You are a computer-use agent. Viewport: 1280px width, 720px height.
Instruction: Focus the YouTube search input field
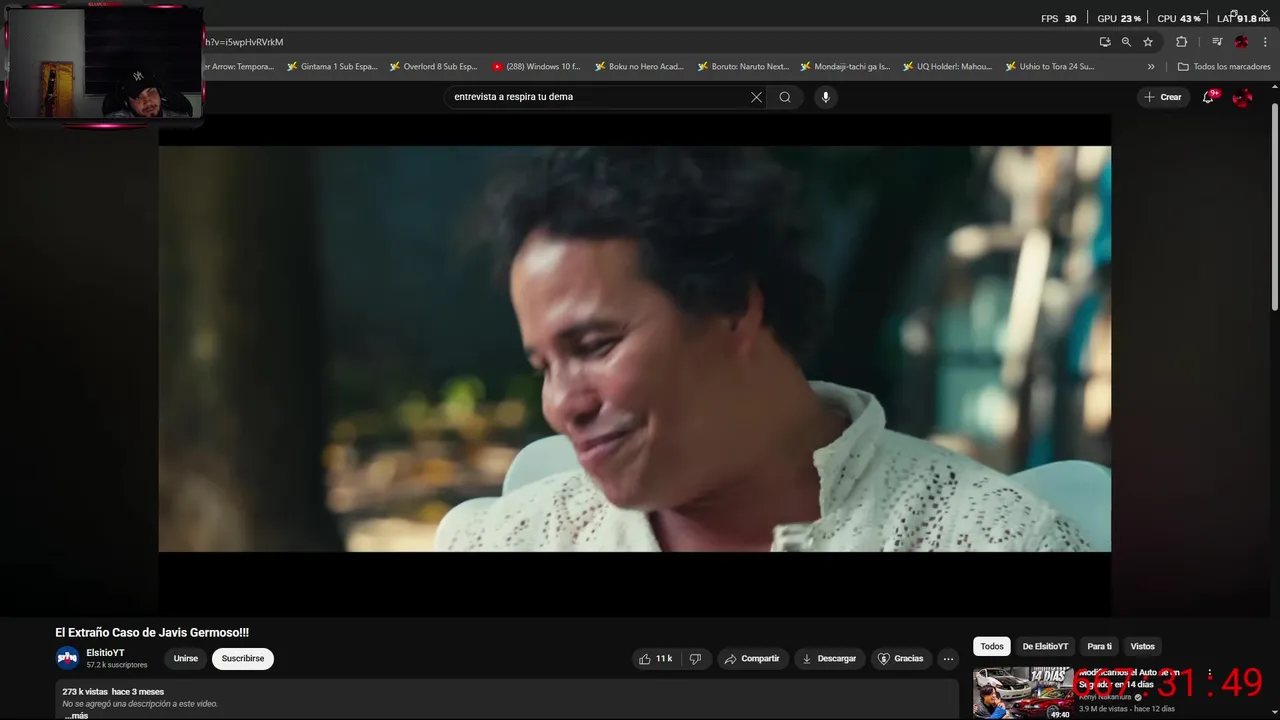(x=598, y=97)
